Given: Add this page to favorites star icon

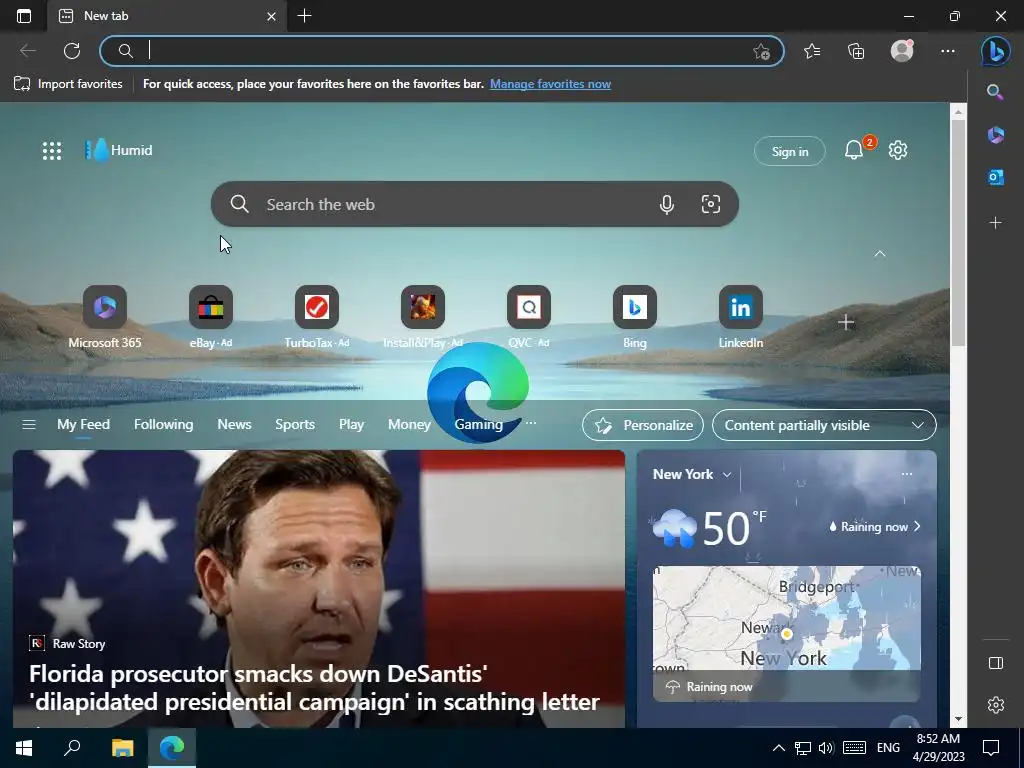Looking at the screenshot, I should pos(761,52).
